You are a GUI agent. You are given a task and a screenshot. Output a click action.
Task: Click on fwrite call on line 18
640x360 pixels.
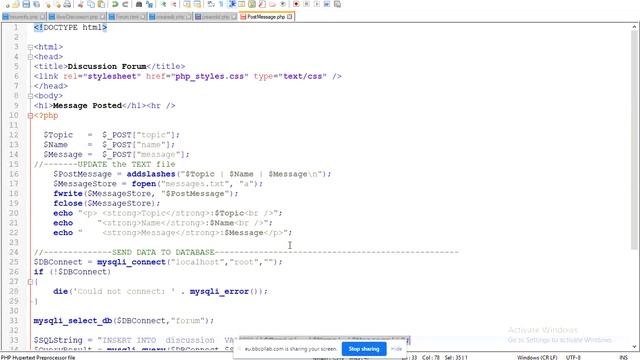[68, 193]
